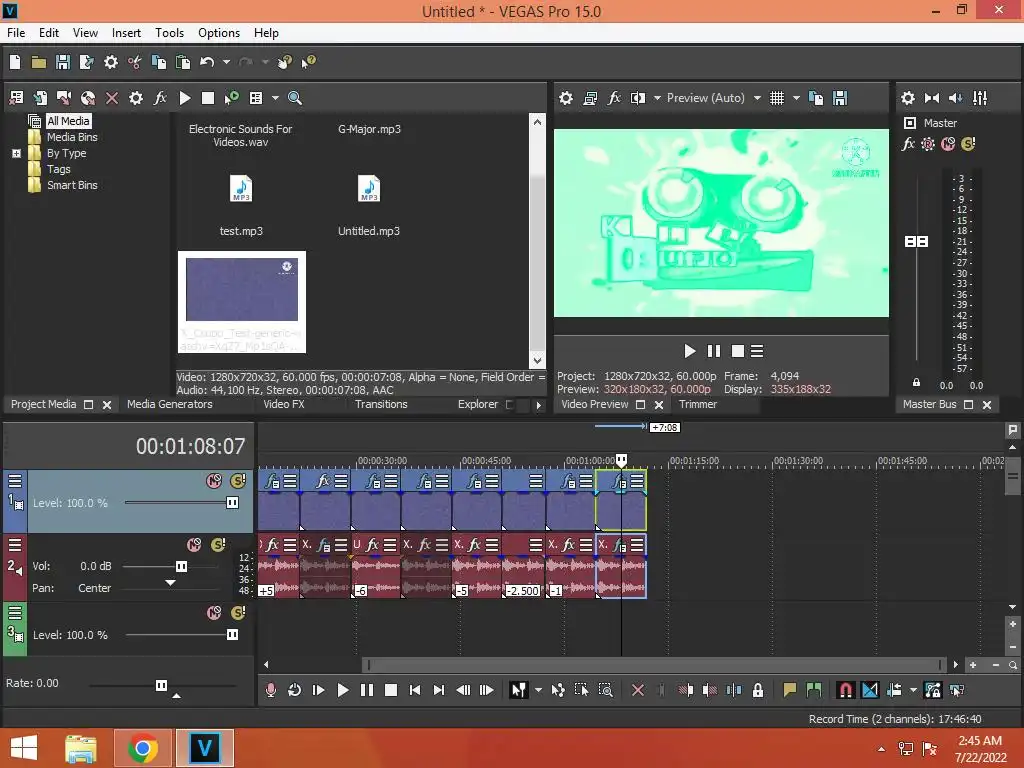Undo the last action
This screenshot has width=1024, height=768.
click(x=207, y=62)
